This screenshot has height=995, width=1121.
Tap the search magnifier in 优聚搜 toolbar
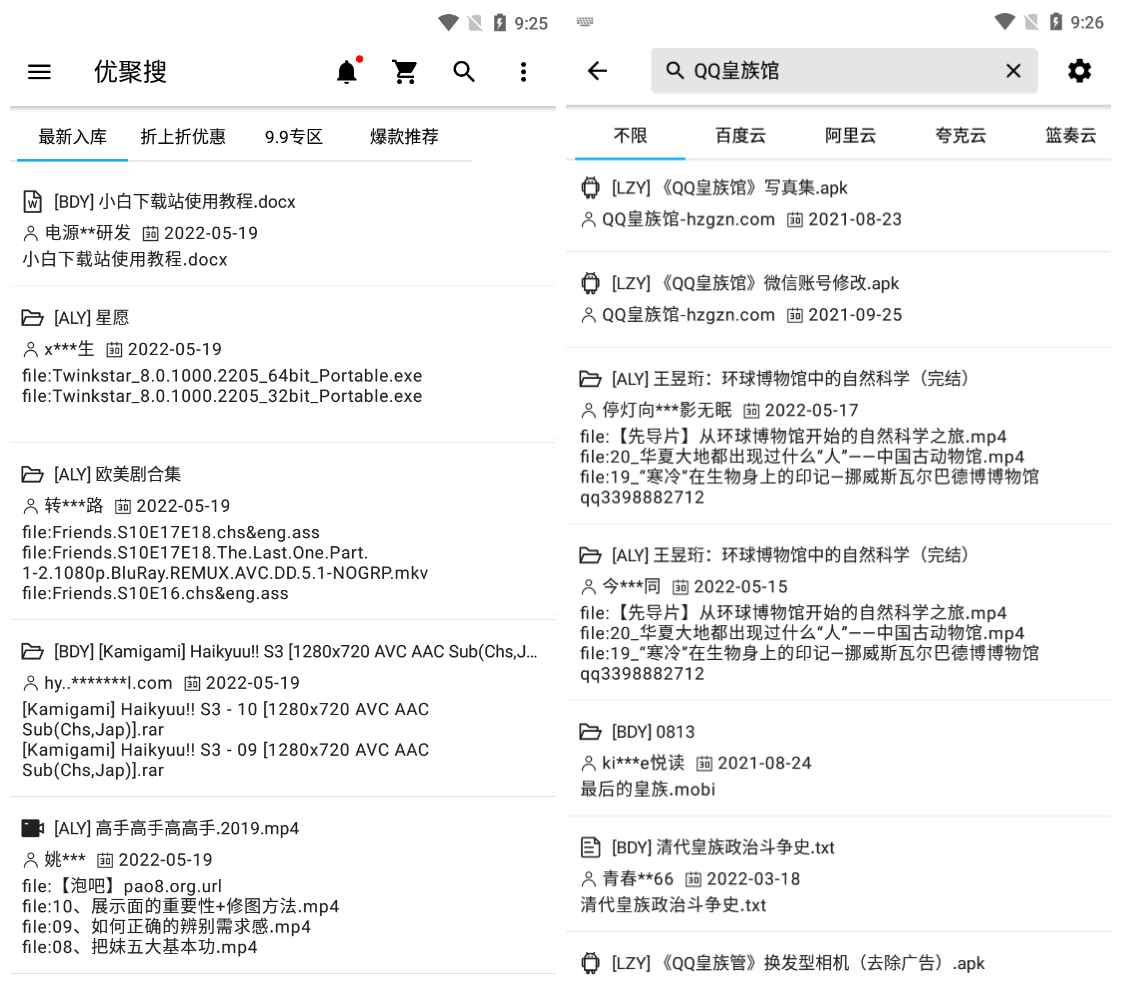click(x=464, y=71)
